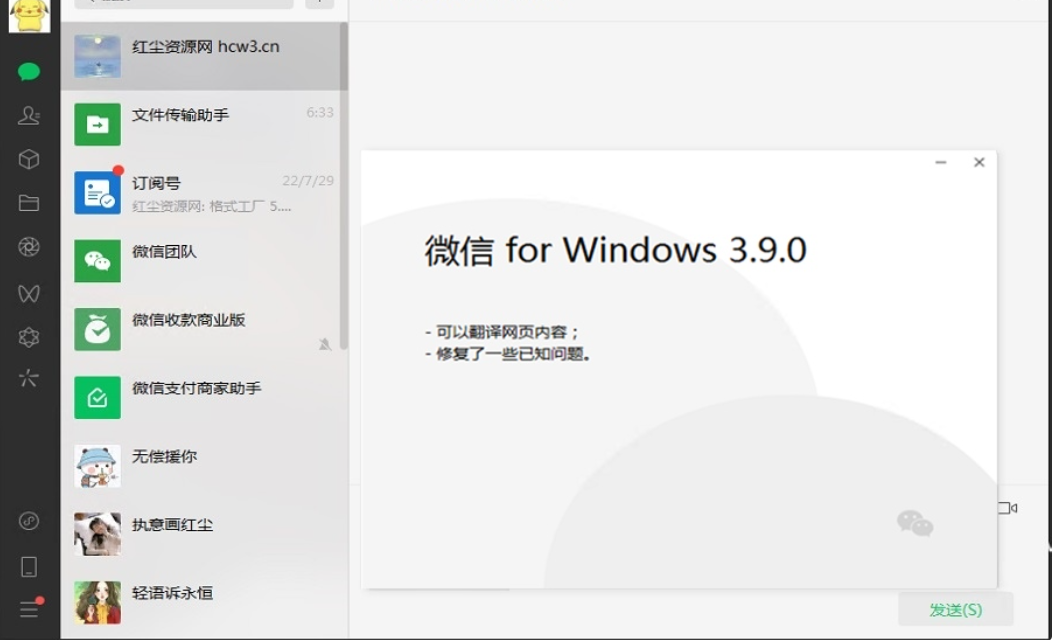Open the hamburger settings menu
1056x640 pixels.
[x=29, y=609]
